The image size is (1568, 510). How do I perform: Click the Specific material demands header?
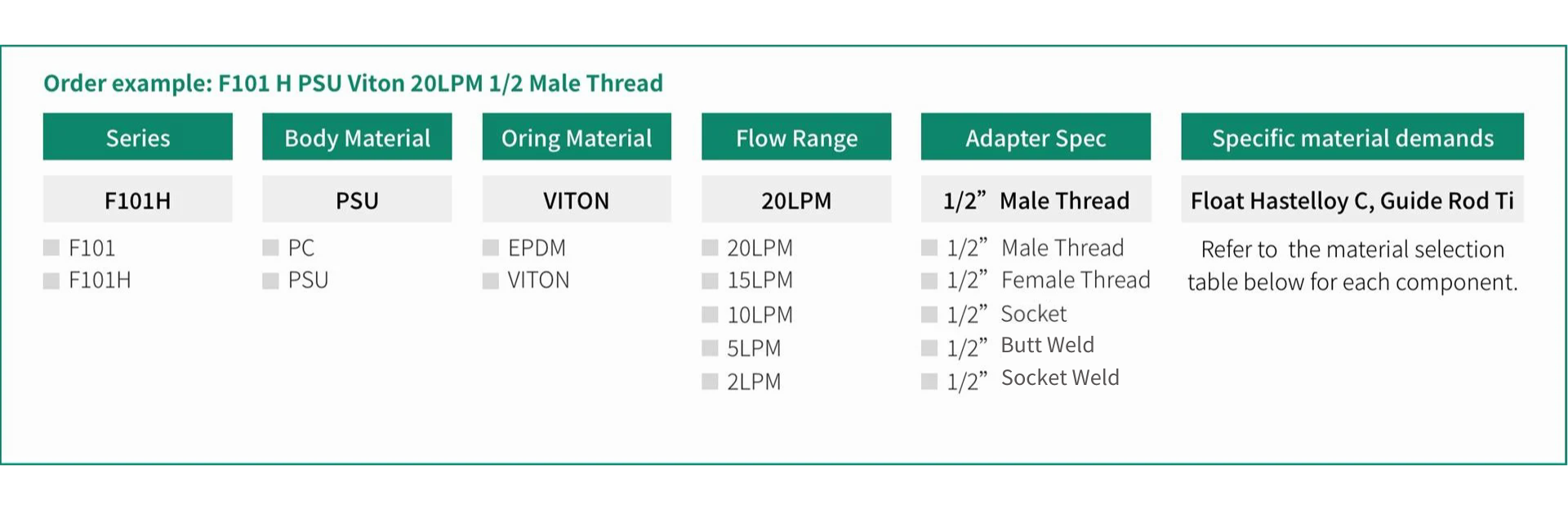point(1352,136)
